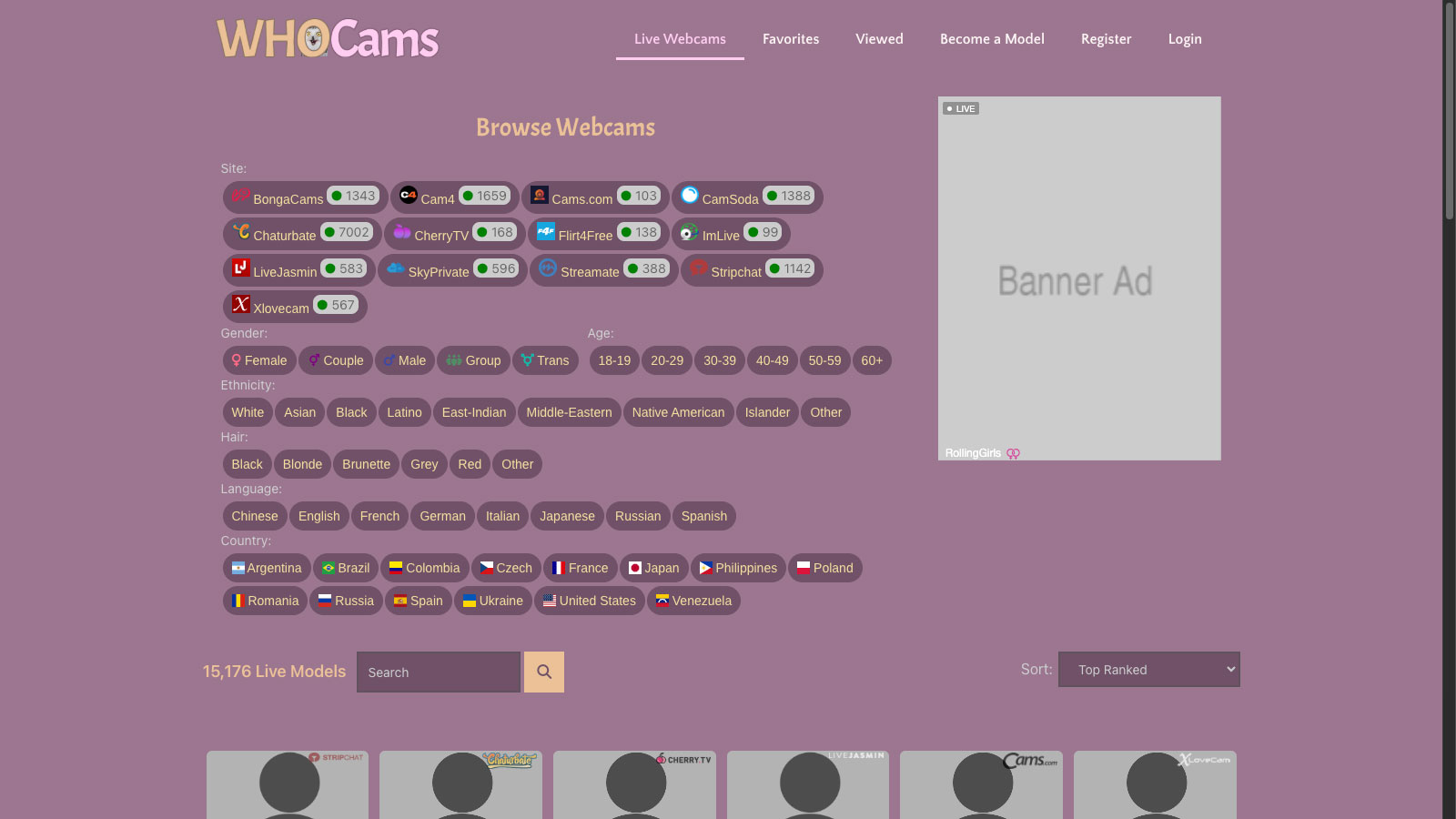This screenshot has width=1456, height=819.
Task: Filter by Venezuela country
Action: [x=693, y=601]
